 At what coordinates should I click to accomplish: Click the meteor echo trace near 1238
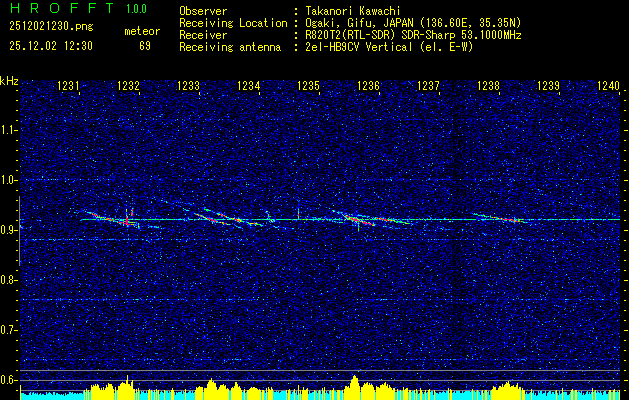click(503, 218)
